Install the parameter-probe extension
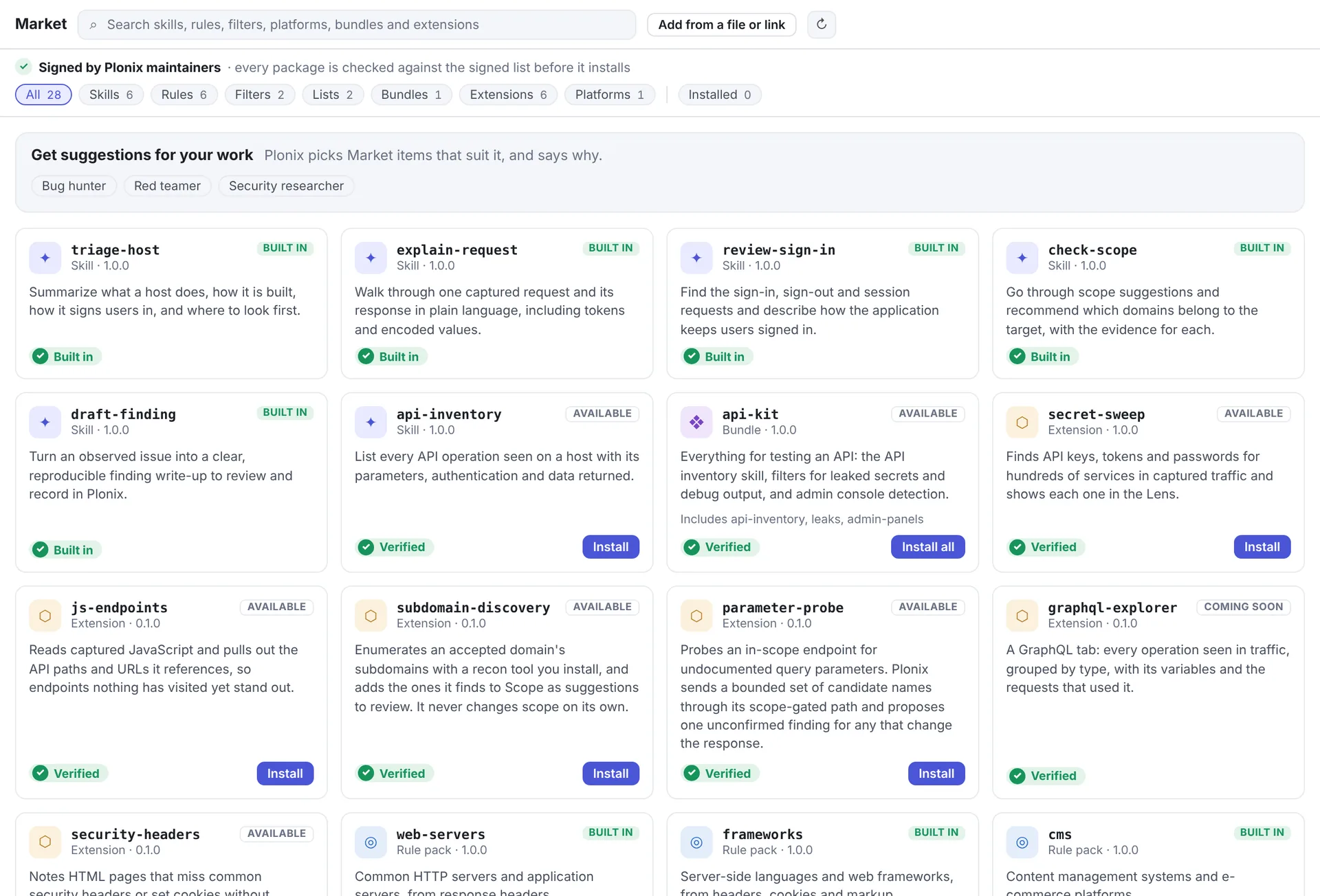The width and height of the screenshot is (1320, 896). pos(936,774)
